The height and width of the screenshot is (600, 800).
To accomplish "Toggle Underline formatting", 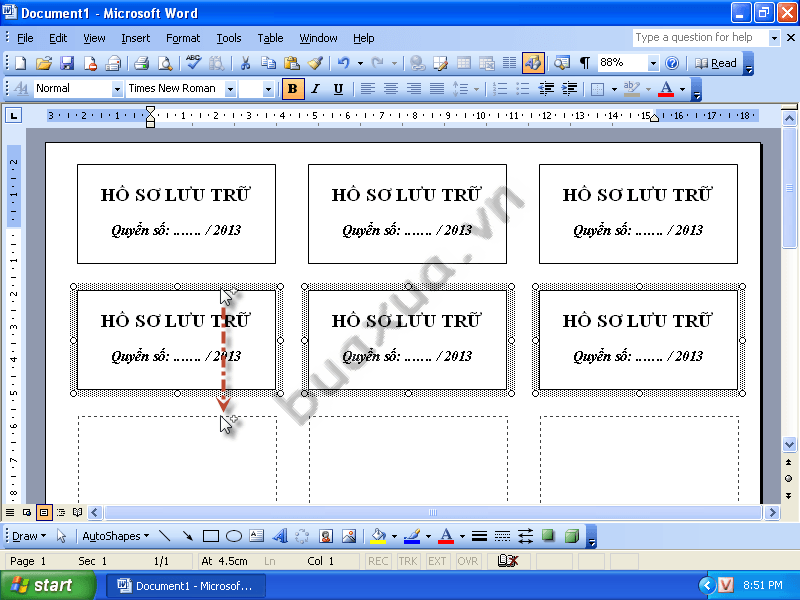I will pyautogui.click(x=338, y=89).
